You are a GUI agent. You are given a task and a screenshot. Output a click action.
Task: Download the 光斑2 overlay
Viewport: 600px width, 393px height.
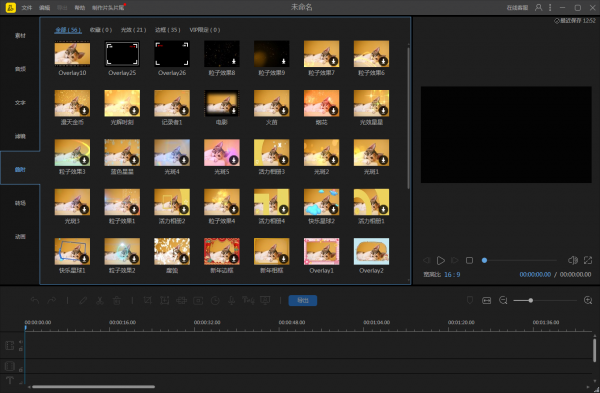click(x=333, y=160)
